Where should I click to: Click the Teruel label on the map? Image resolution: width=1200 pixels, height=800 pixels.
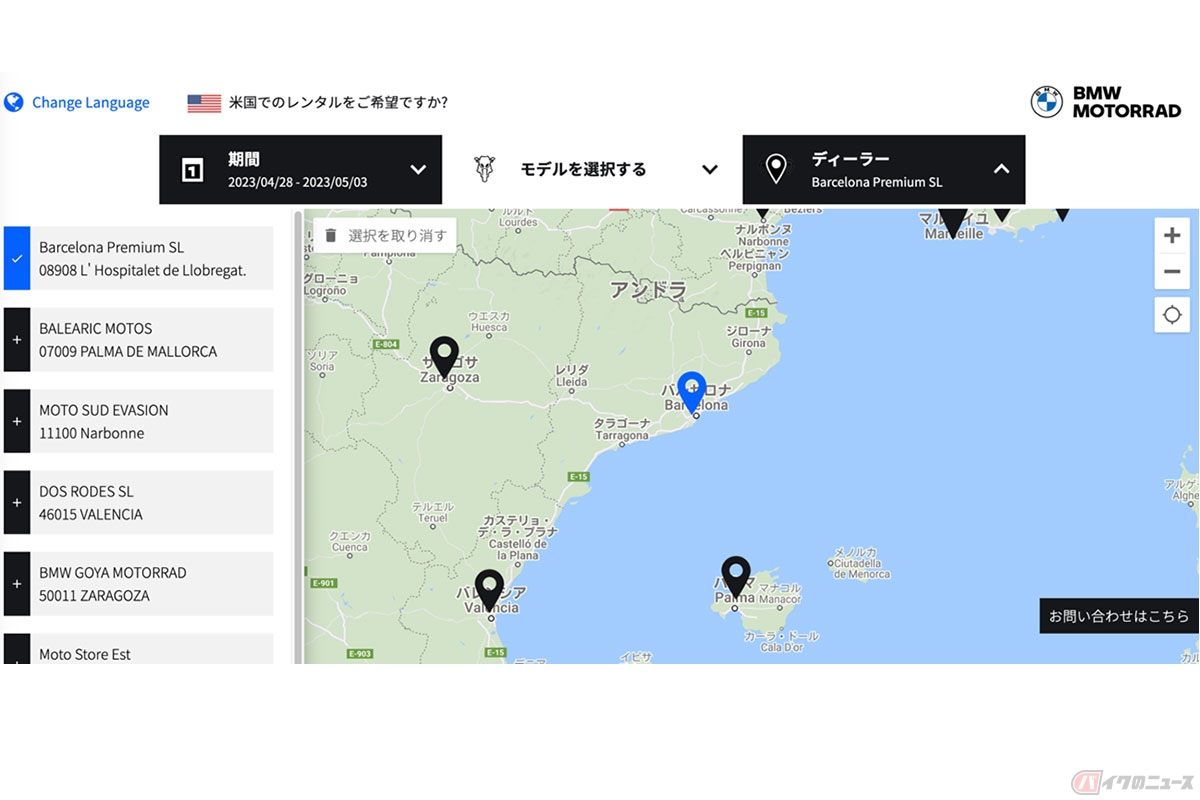(x=433, y=512)
